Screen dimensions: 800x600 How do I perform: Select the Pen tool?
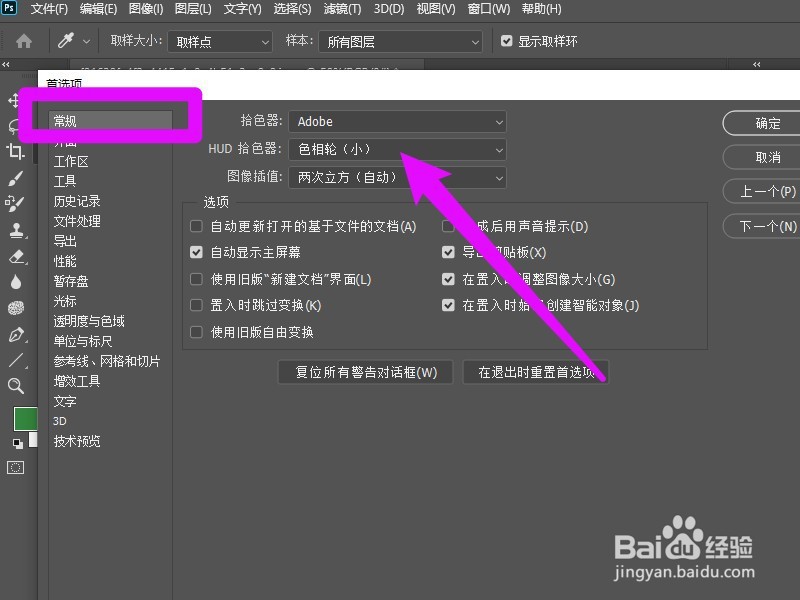[x=16, y=335]
